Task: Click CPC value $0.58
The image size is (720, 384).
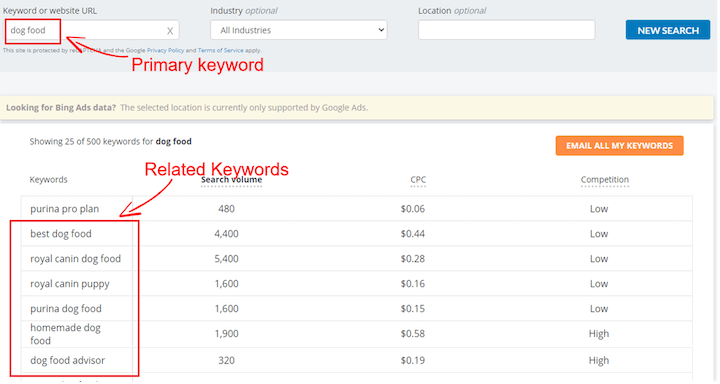Action: [x=413, y=333]
